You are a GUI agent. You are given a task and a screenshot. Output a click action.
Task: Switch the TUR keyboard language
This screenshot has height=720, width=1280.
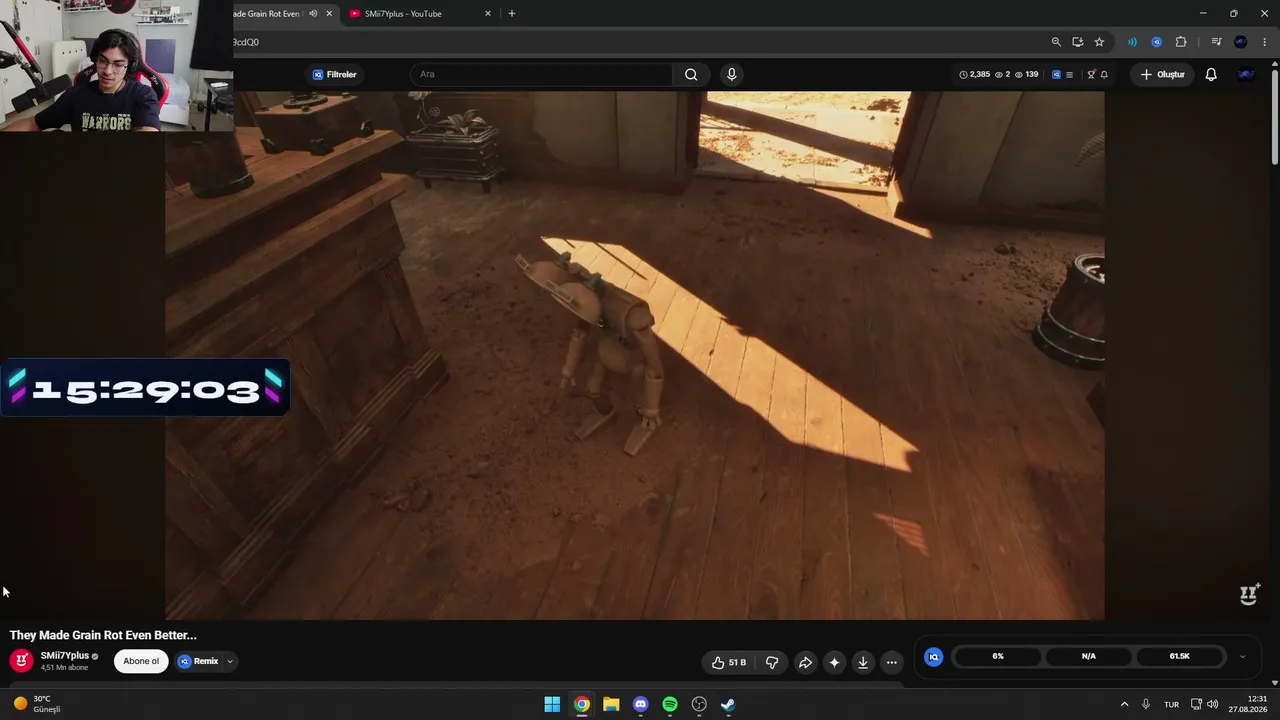[1171, 704]
